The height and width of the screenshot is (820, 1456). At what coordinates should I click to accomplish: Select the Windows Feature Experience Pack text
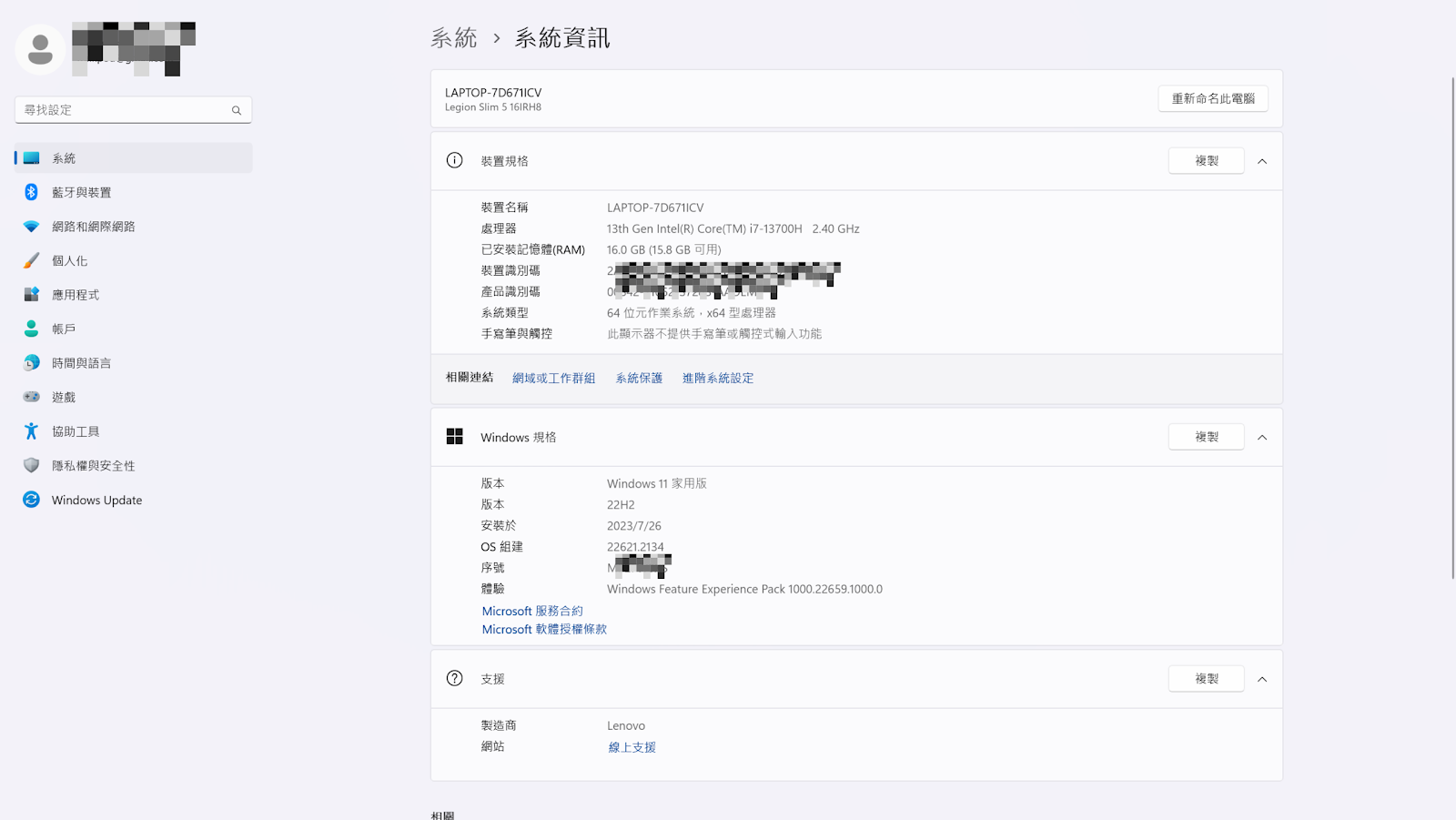(744, 589)
